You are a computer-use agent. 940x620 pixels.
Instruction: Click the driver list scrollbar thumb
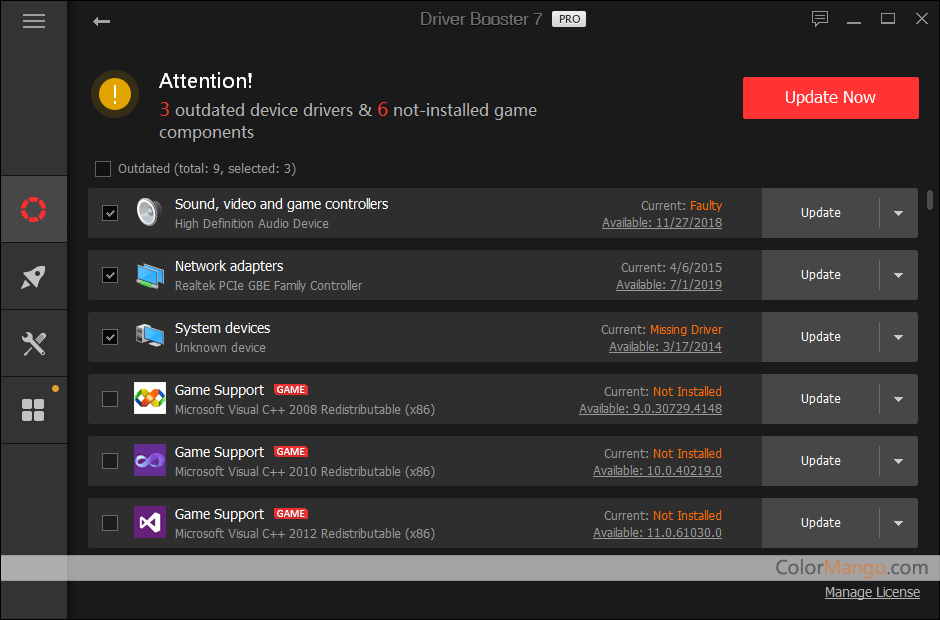click(930, 200)
